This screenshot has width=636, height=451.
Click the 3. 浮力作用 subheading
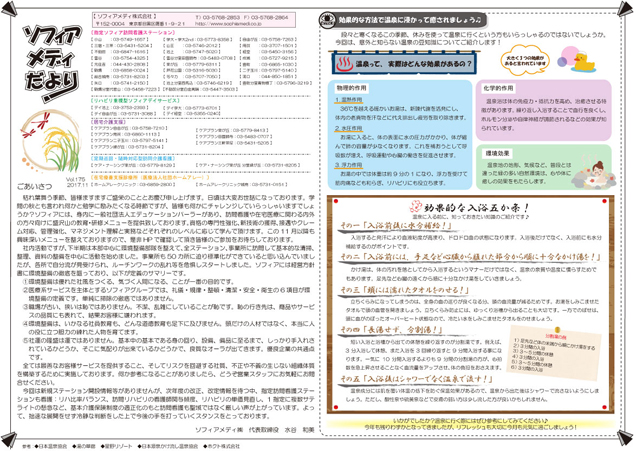pyautogui.click(x=348, y=165)
